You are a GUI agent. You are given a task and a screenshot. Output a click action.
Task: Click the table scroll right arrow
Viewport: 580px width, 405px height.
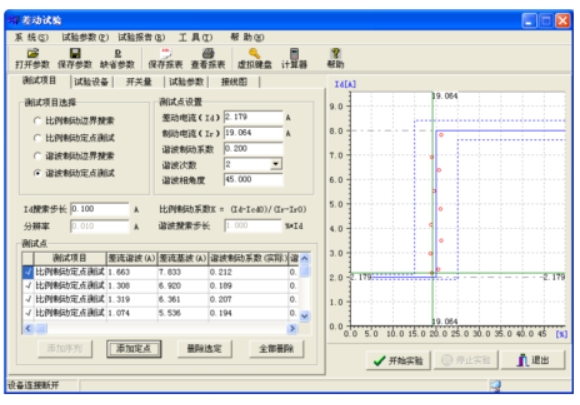click(x=292, y=328)
